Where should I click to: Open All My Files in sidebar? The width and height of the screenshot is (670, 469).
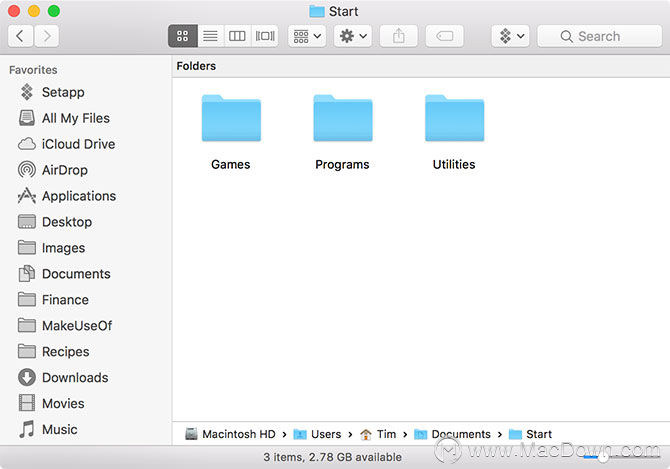[x=64, y=118]
